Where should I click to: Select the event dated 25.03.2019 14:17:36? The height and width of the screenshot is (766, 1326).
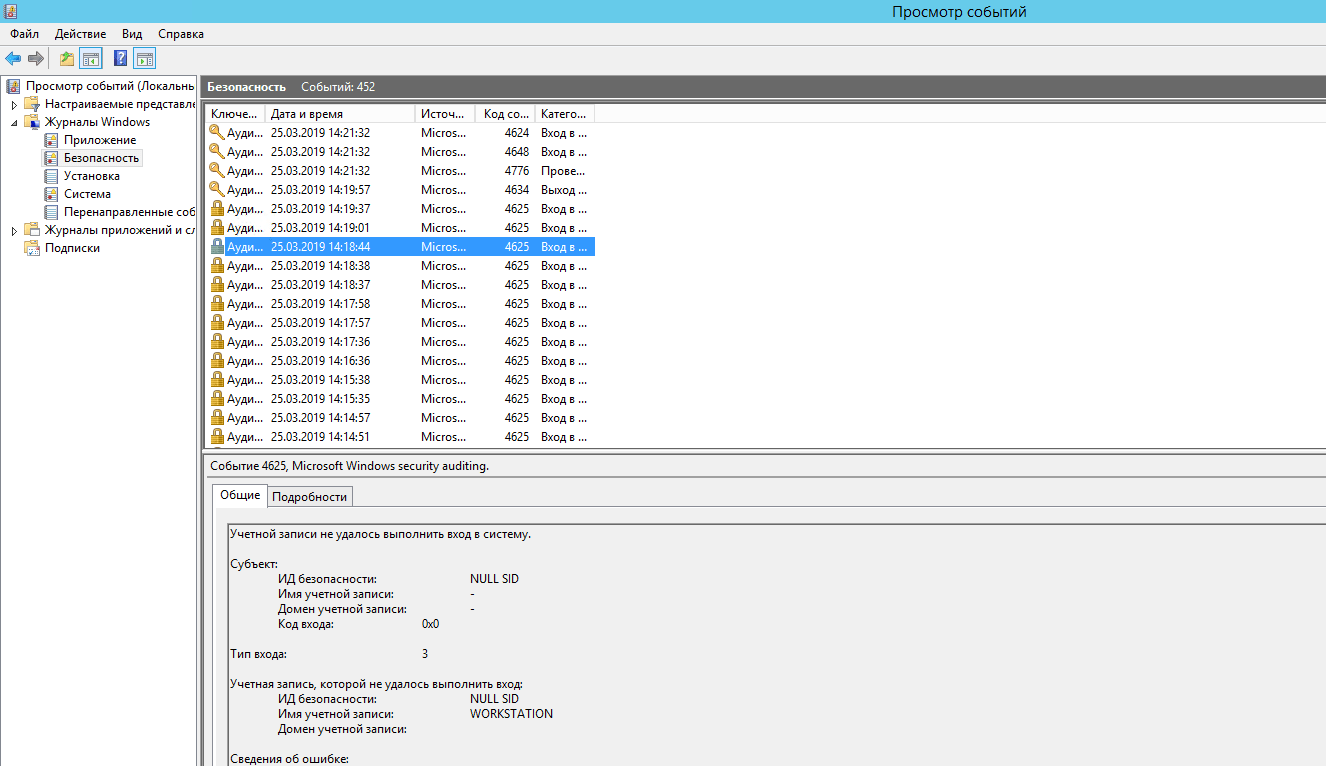click(400, 341)
